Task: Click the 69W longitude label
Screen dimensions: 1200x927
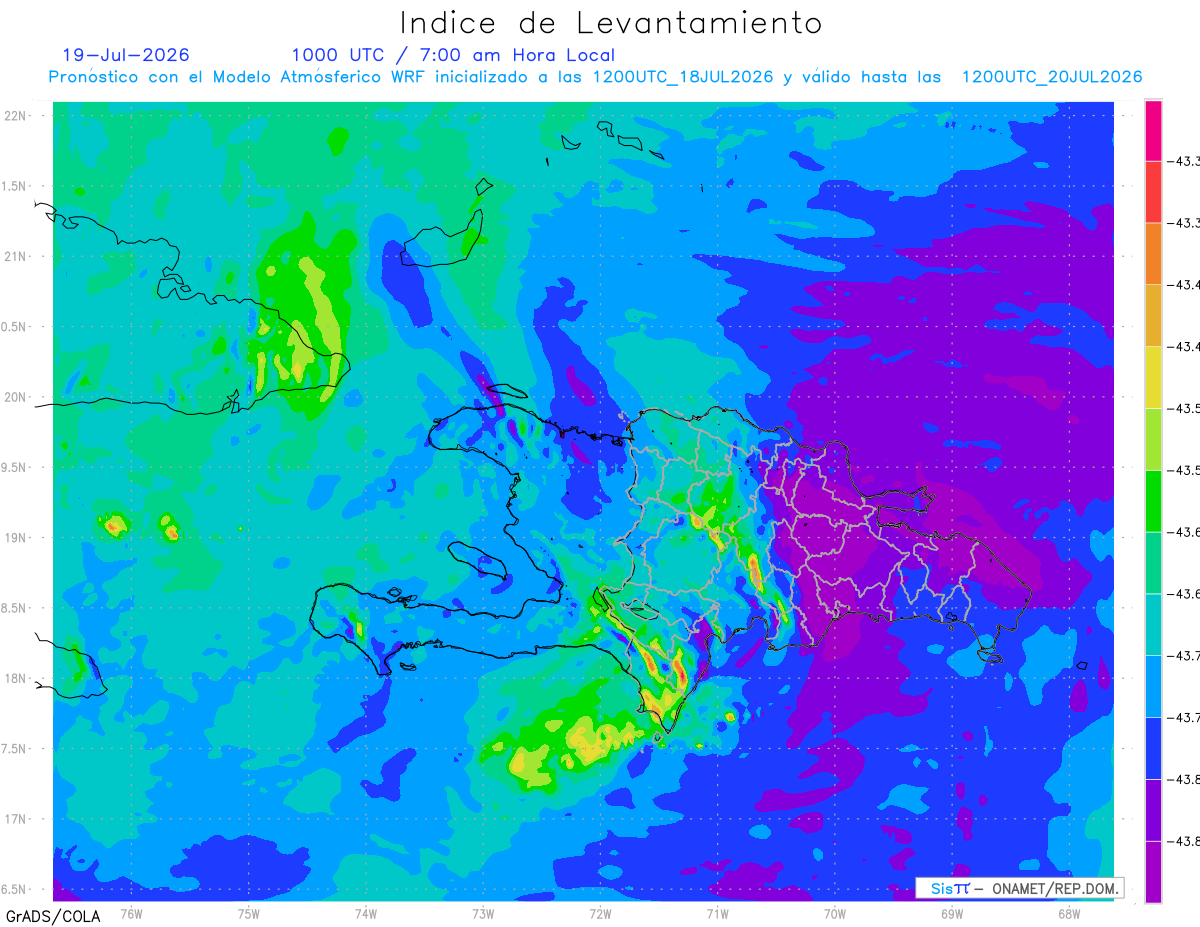Action: point(951,913)
